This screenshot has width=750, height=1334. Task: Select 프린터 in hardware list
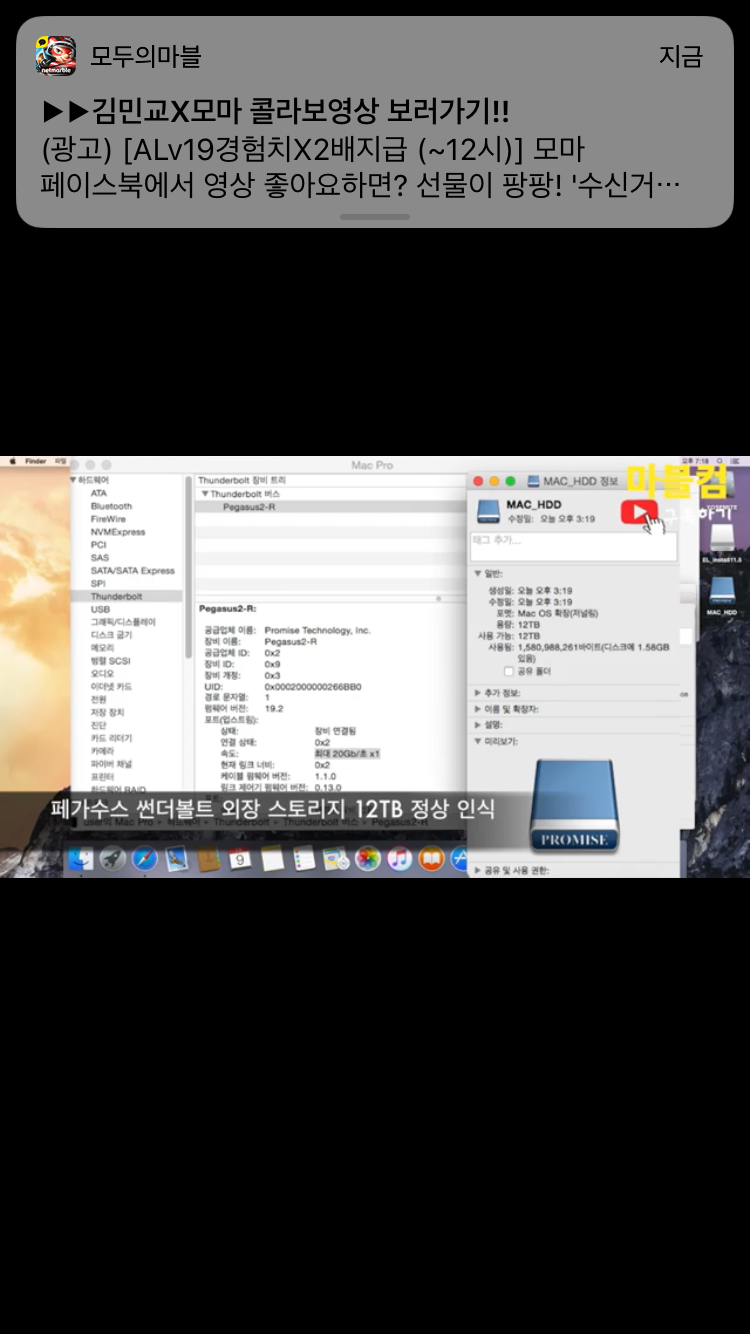[102, 777]
